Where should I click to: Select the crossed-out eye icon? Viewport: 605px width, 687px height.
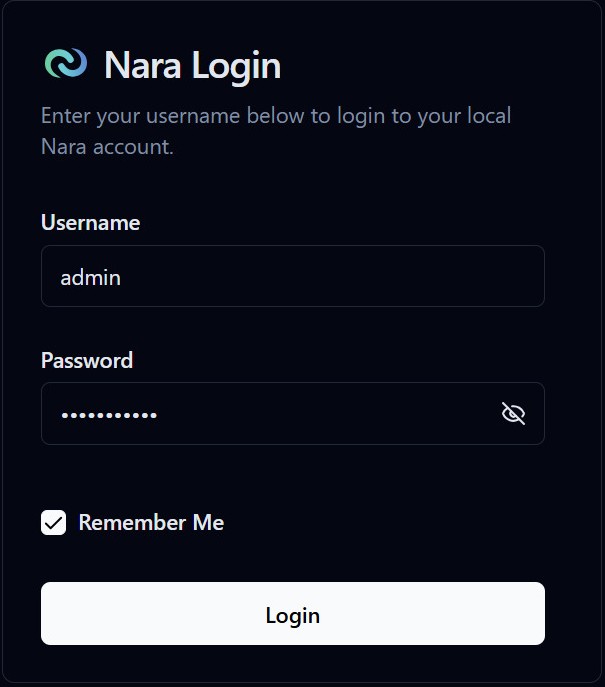(513, 414)
